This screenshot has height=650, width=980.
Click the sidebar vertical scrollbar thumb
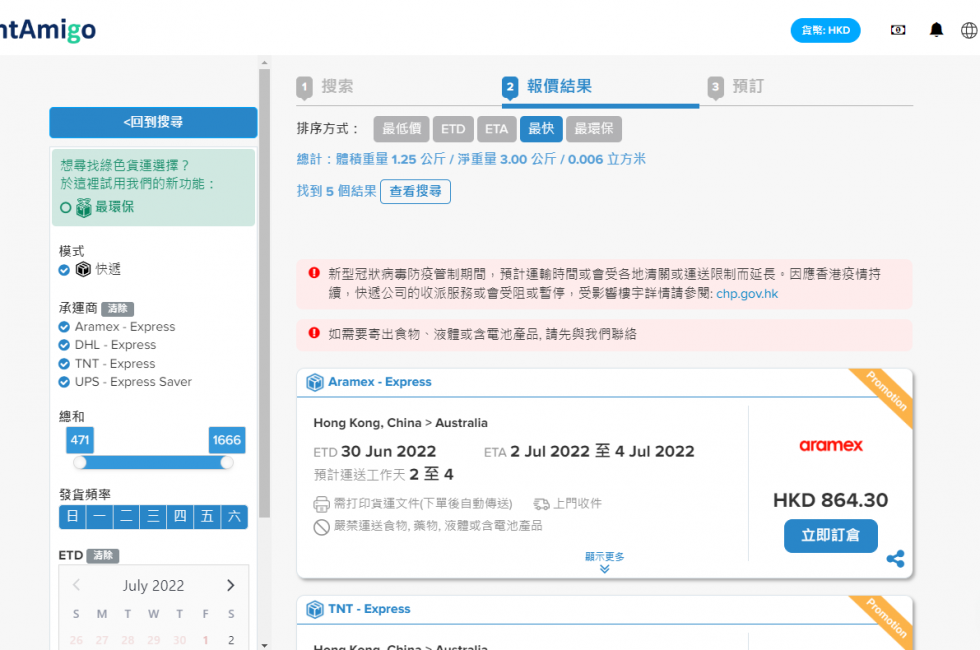pos(264,294)
